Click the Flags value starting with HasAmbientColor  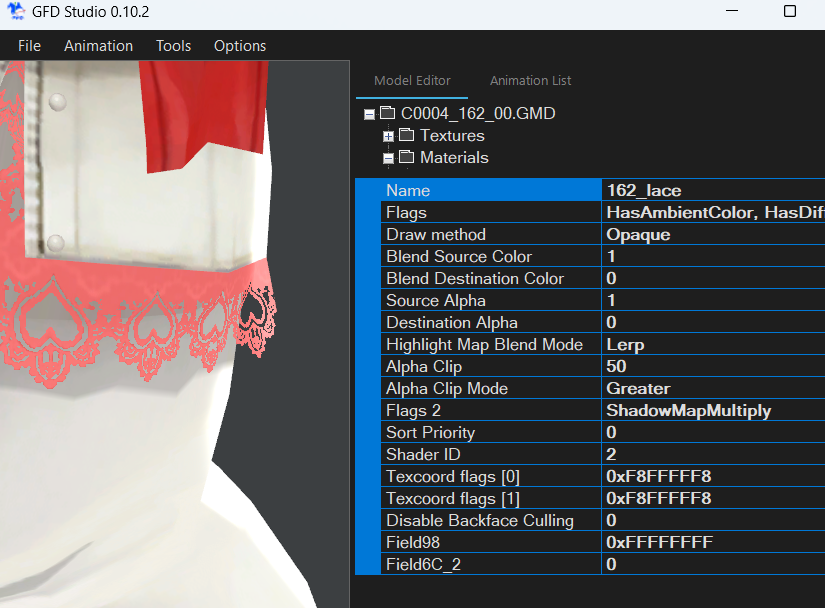700,212
